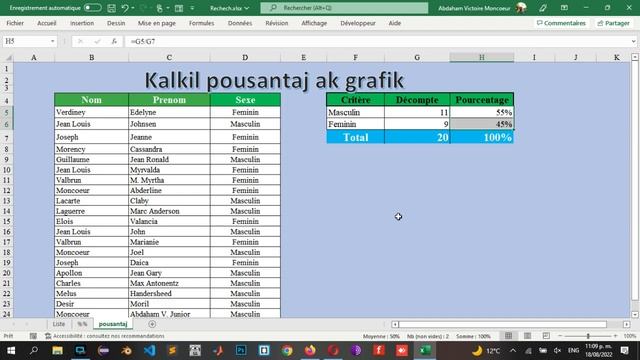This screenshot has height=360, width=640.
Task: Open Blender from the taskbar
Action: click(127, 351)
